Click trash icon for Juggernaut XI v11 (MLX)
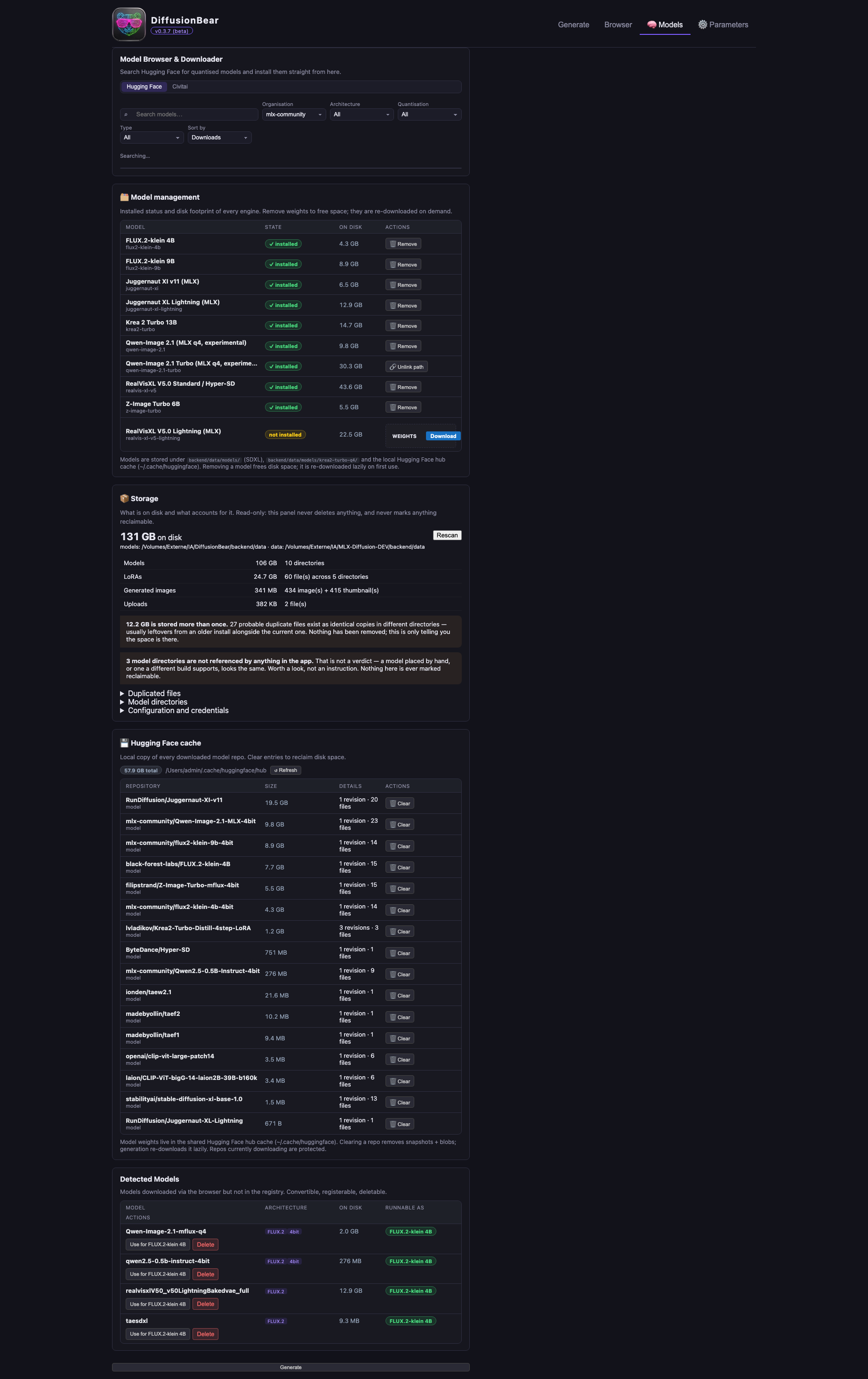The height and width of the screenshot is (1379, 868). [393, 284]
